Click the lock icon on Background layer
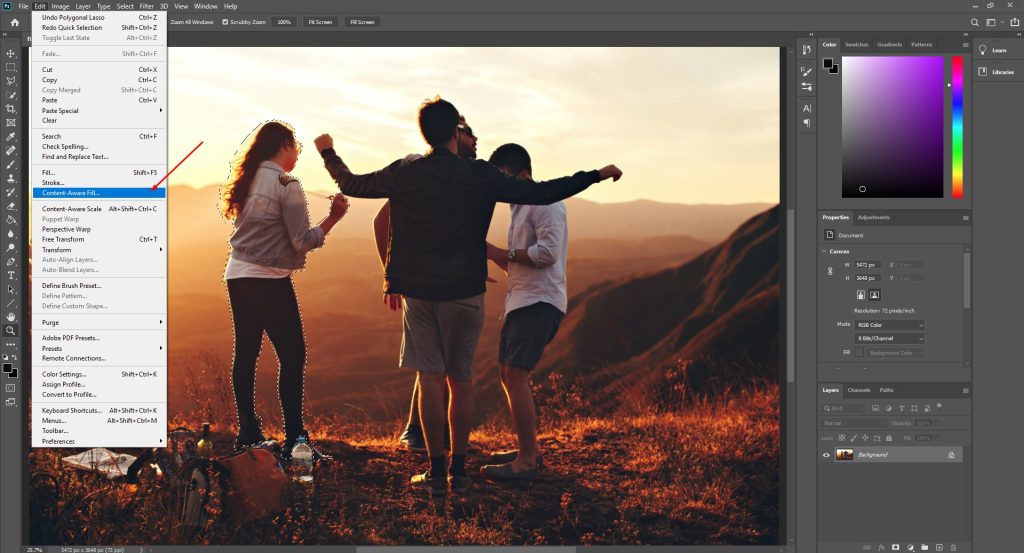This screenshot has height=553, width=1024. click(x=951, y=455)
